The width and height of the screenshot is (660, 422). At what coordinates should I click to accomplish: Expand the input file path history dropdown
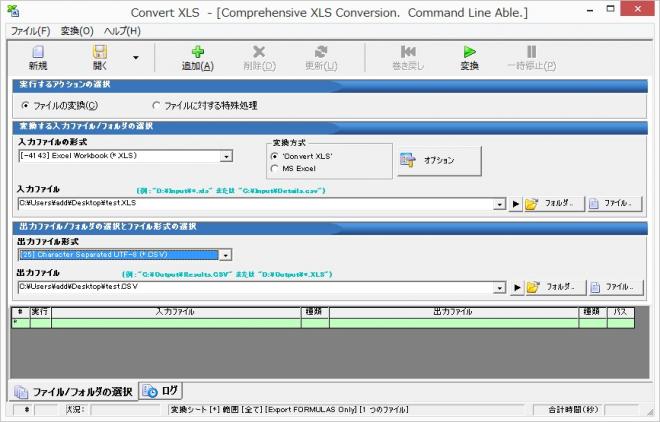pyautogui.click(x=499, y=204)
